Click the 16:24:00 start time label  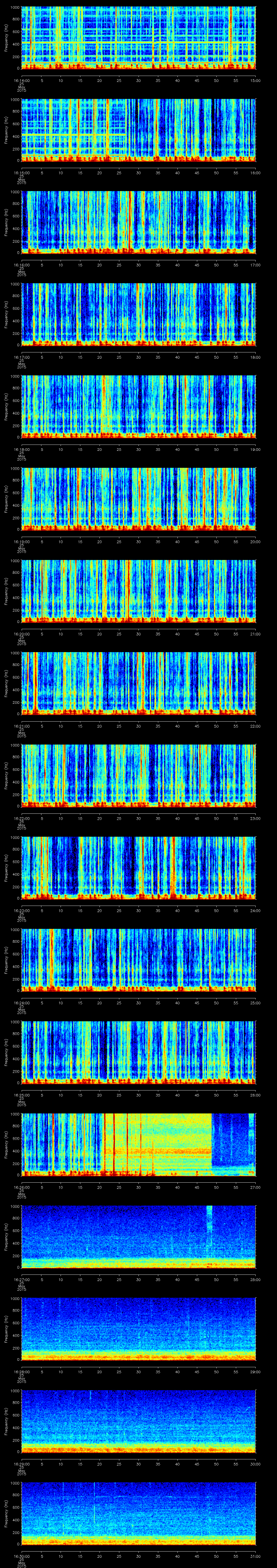click(21, 1003)
